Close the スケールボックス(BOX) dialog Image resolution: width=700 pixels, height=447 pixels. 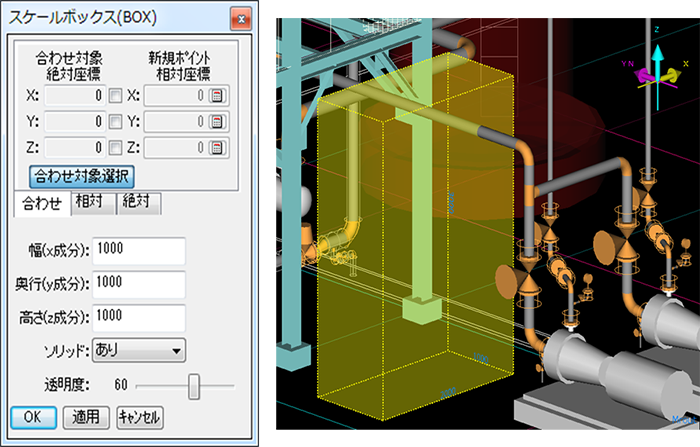(240, 17)
